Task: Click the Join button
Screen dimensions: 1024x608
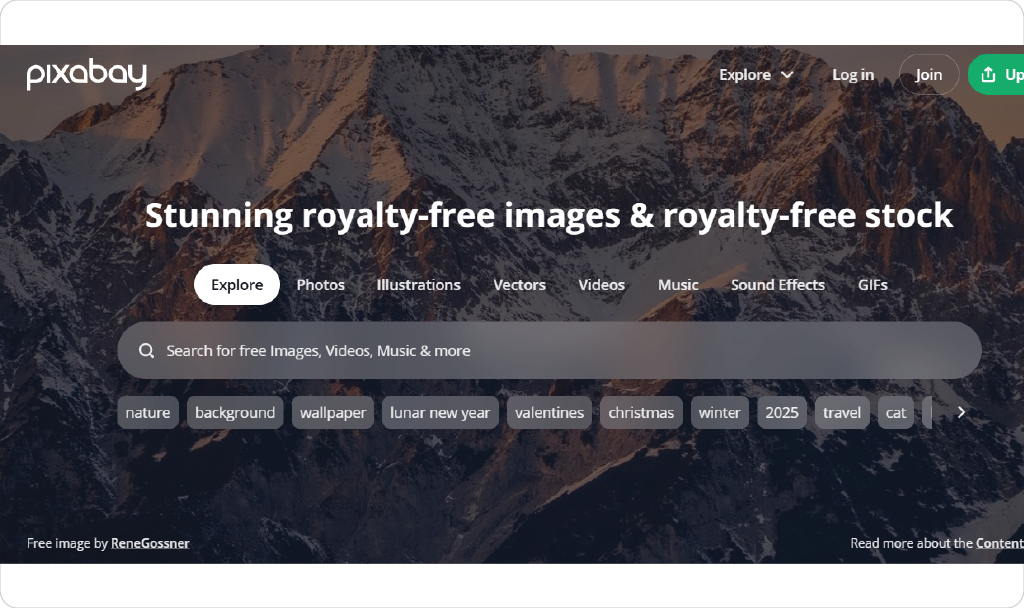Action: coord(929,74)
